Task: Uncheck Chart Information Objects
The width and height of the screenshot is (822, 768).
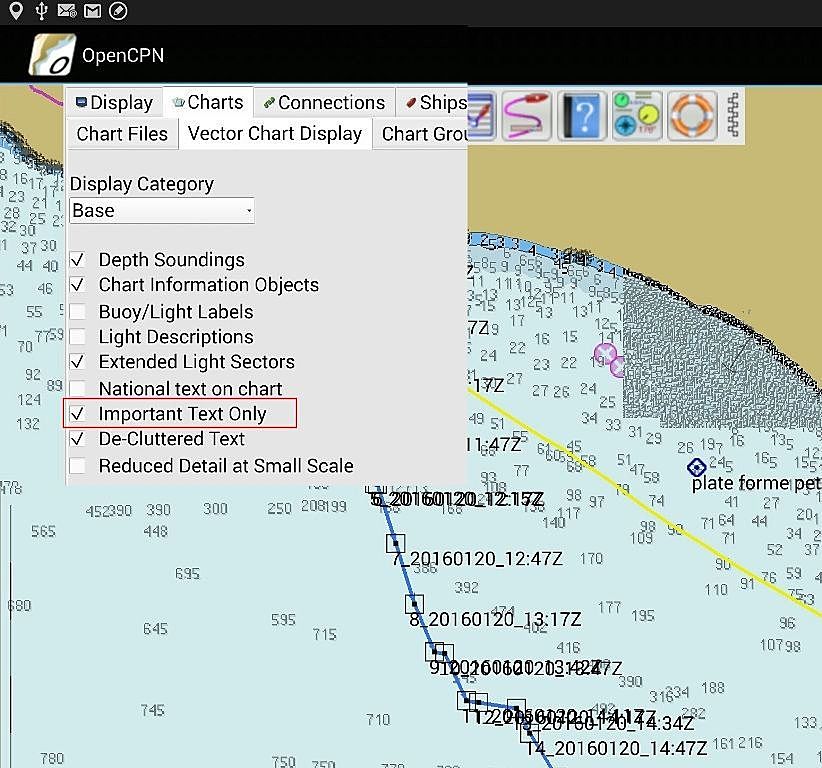Action: tap(78, 285)
